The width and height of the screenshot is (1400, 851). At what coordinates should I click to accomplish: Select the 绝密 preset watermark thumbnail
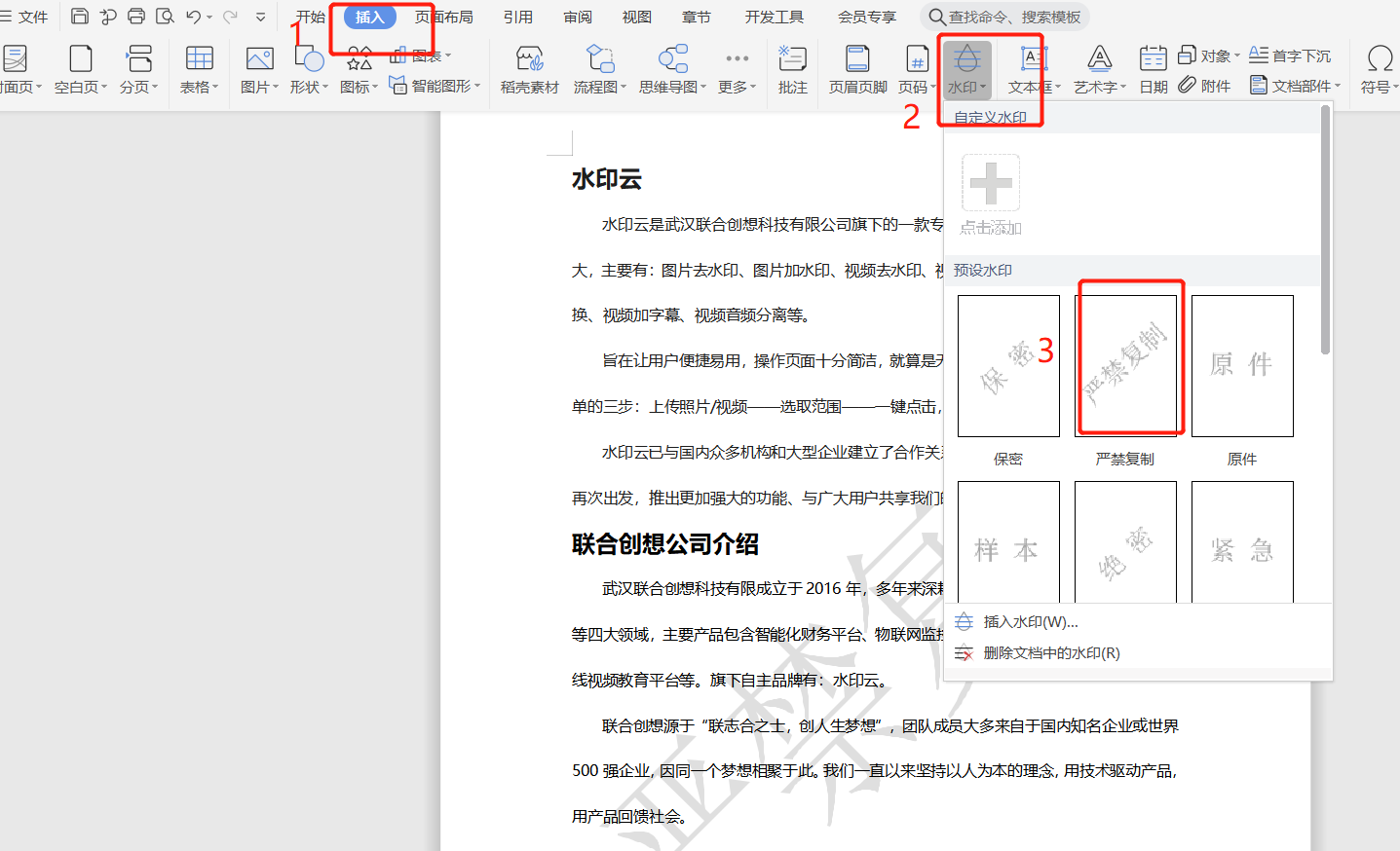pyautogui.click(x=1125, y=541)
